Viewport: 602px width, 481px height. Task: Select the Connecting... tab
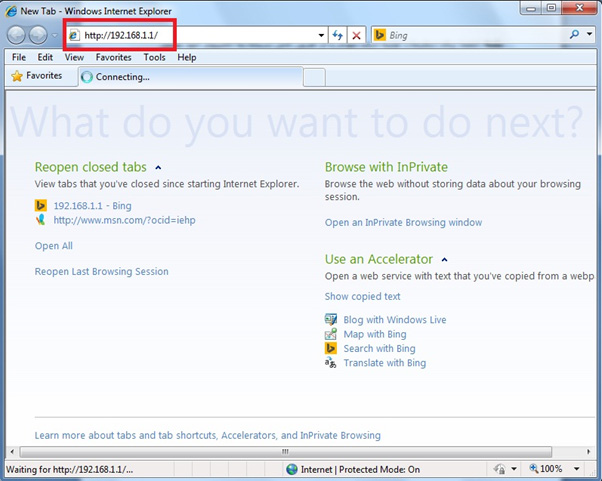point(191,77)
